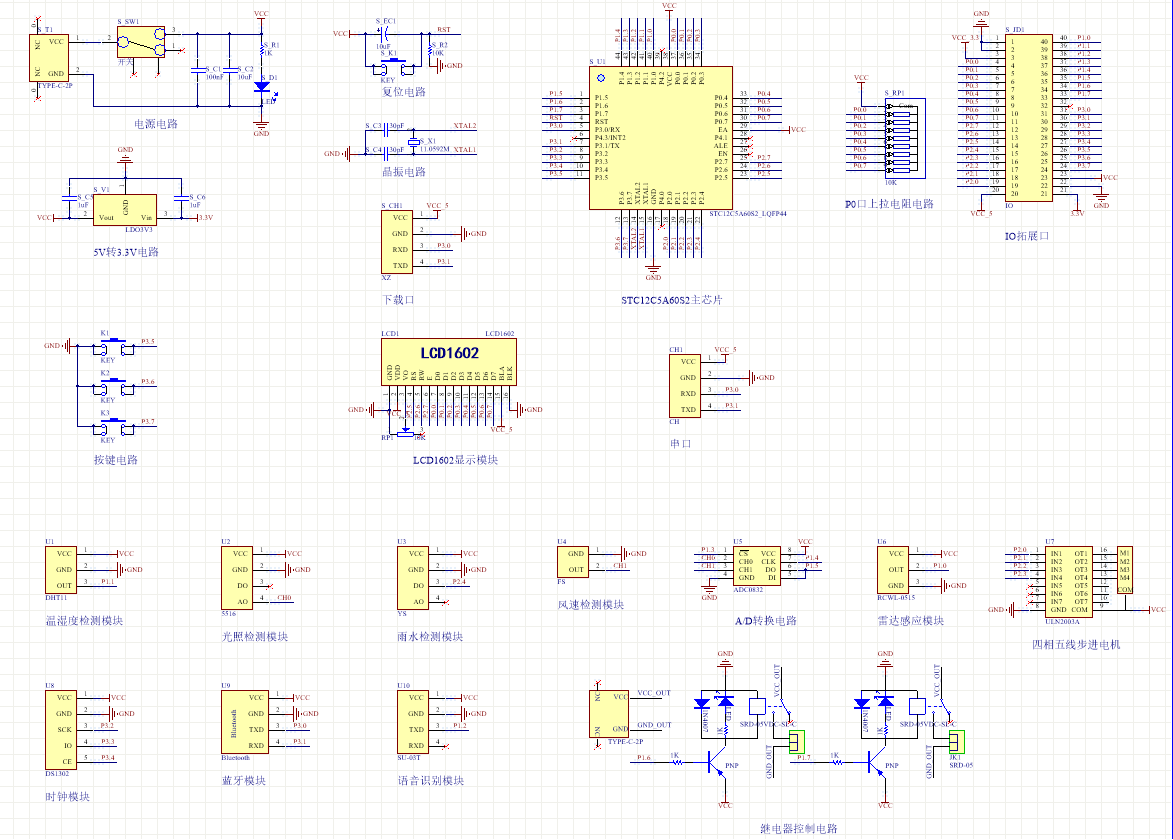Select the U6 RCWL-0515 radar module
Image resolution: width=1173 pixels, height=840 pixels.
pos(893,570)
